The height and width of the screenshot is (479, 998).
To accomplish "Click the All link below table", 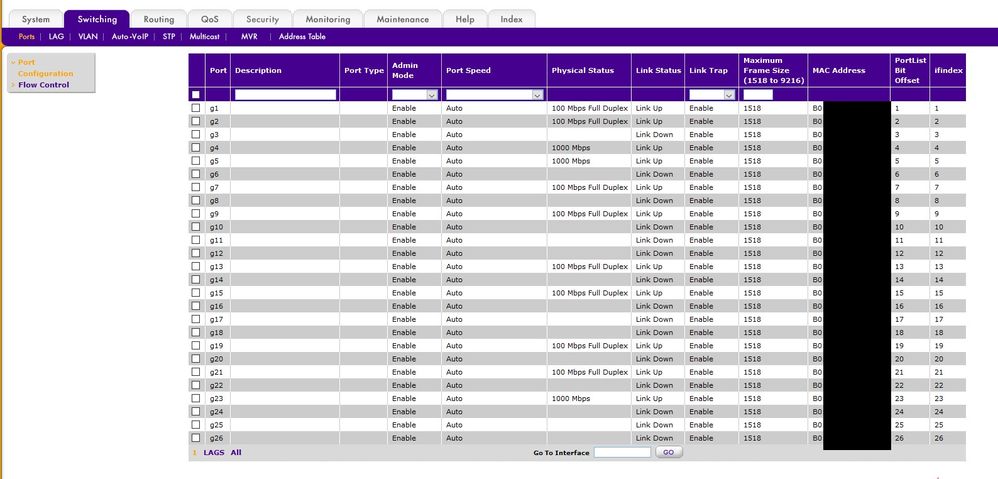I will coord(236,452).
